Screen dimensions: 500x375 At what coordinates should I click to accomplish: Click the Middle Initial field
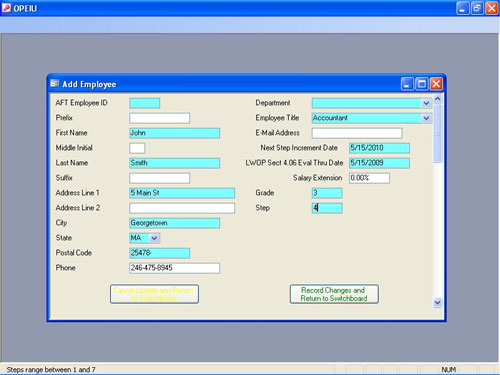click(137, 148)
